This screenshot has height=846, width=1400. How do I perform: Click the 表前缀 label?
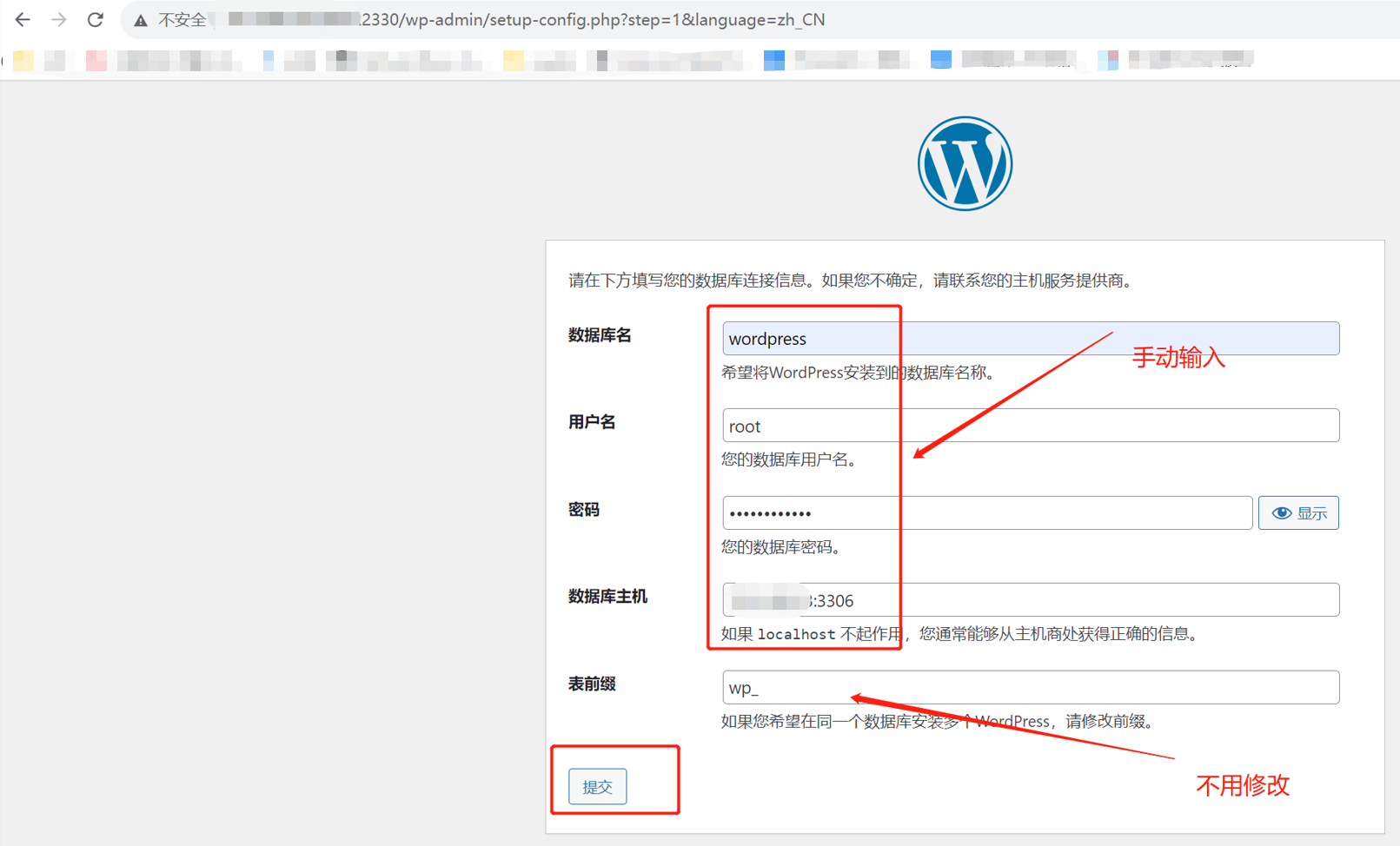coord(592,684)
